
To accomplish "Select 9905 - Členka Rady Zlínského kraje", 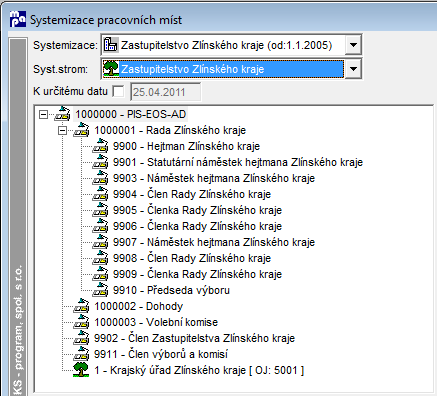I will (x=197, y=210).
